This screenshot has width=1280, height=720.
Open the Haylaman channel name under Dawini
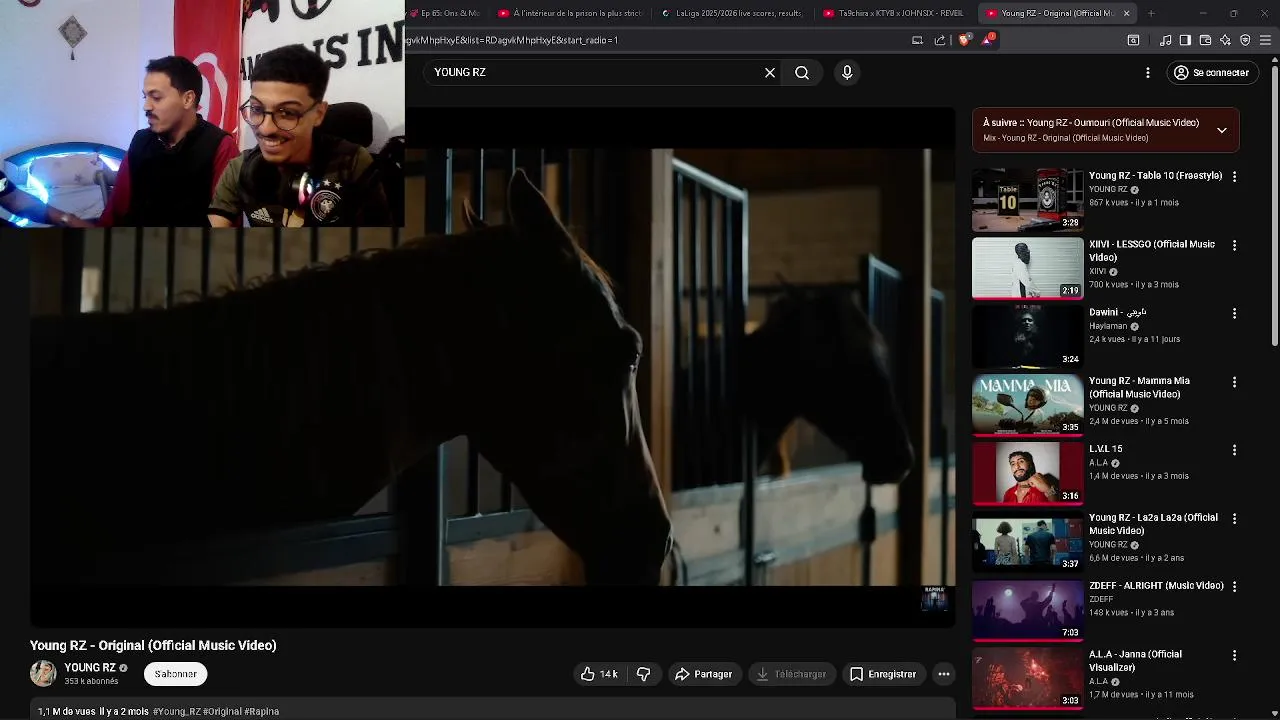coord(1108,326)
